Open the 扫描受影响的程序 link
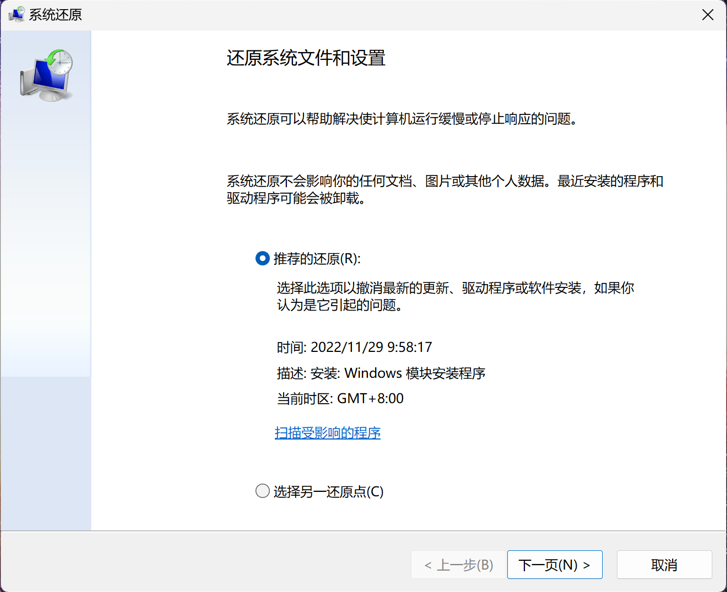727x592 pixels. click(327, 433)
